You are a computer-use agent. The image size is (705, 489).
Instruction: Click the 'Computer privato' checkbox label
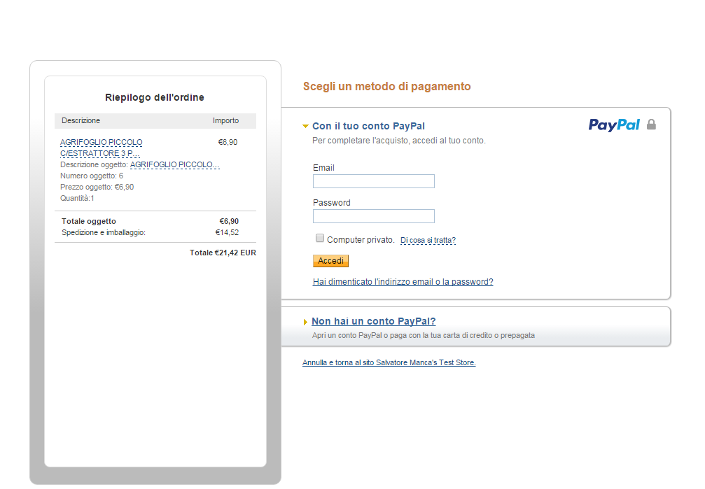pos(360,240)
